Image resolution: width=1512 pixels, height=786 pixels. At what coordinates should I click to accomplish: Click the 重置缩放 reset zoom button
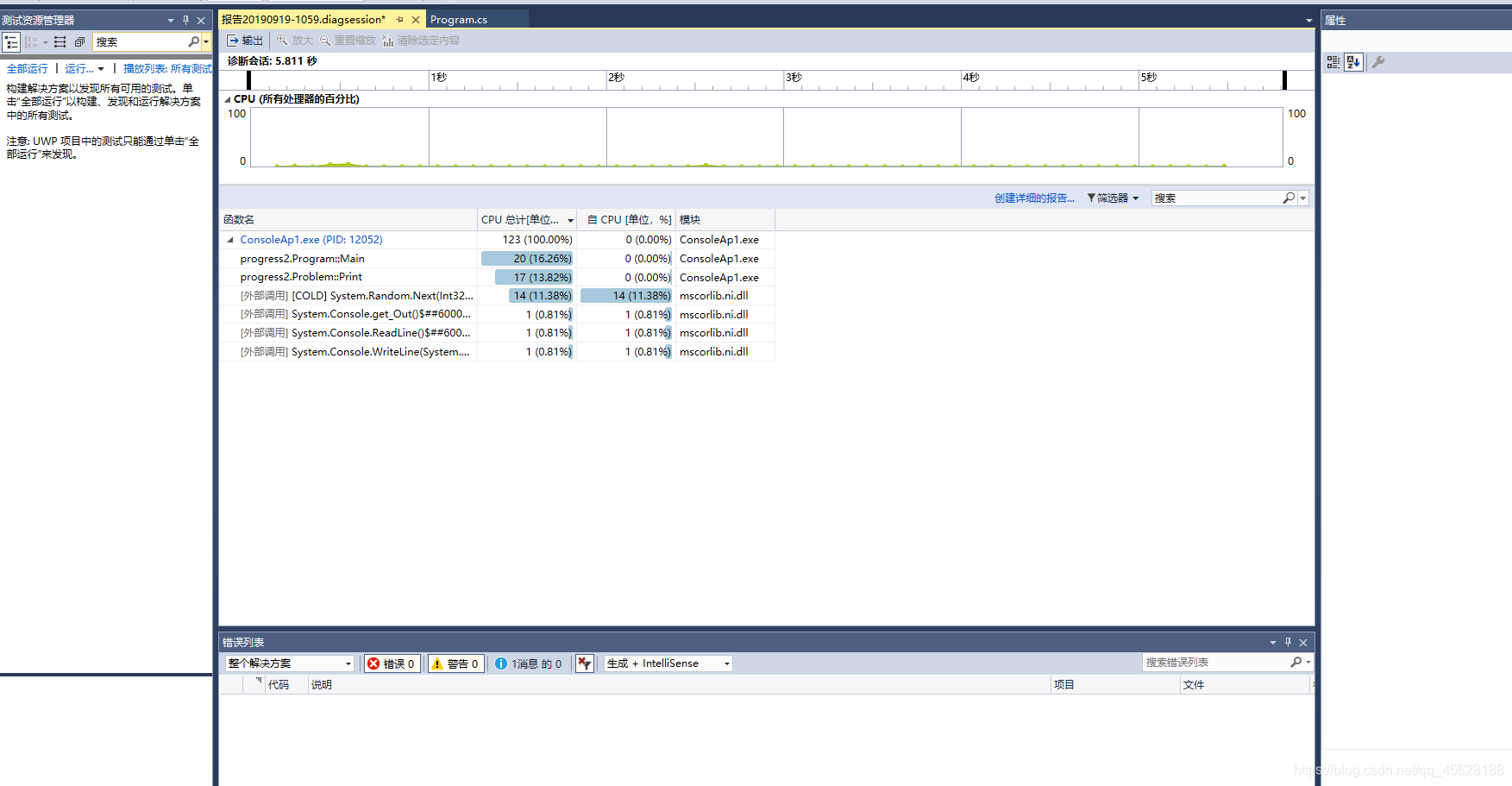[x=348, y=41]
